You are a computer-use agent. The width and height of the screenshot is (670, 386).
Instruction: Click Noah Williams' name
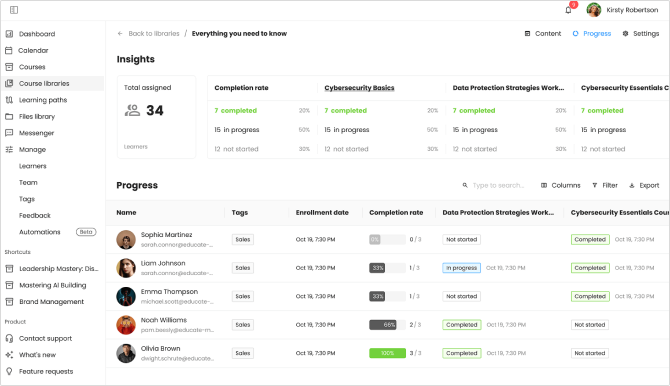click(164, 320)
